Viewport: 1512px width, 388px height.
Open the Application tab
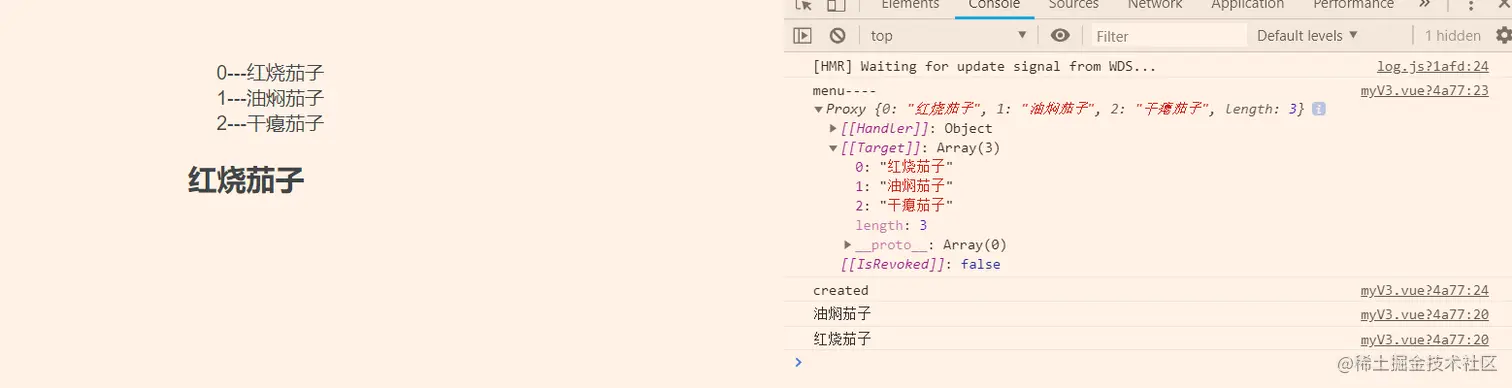(1247, 5)
